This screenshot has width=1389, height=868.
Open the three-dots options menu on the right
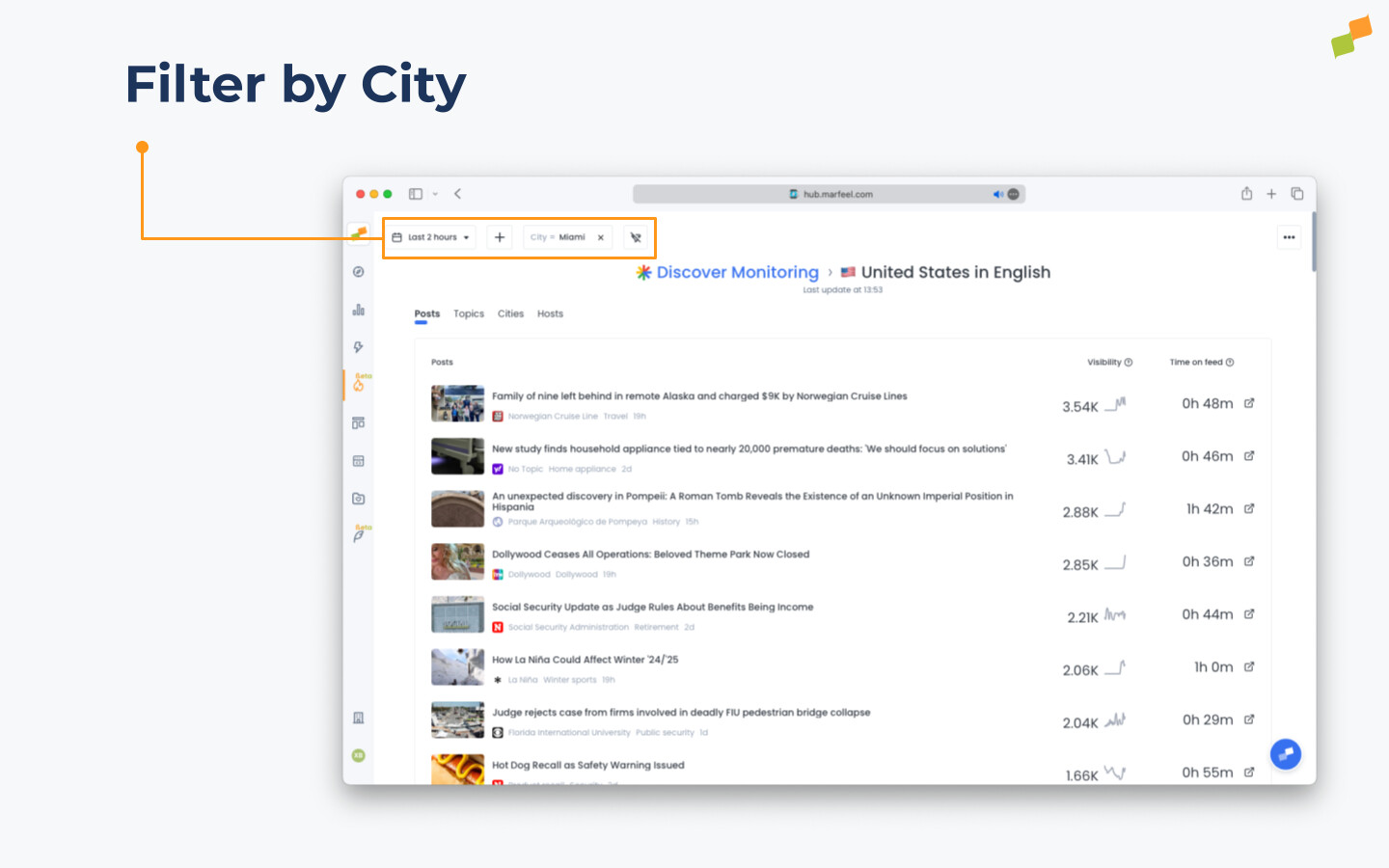pyautogui.click(x=1289, y=236)
